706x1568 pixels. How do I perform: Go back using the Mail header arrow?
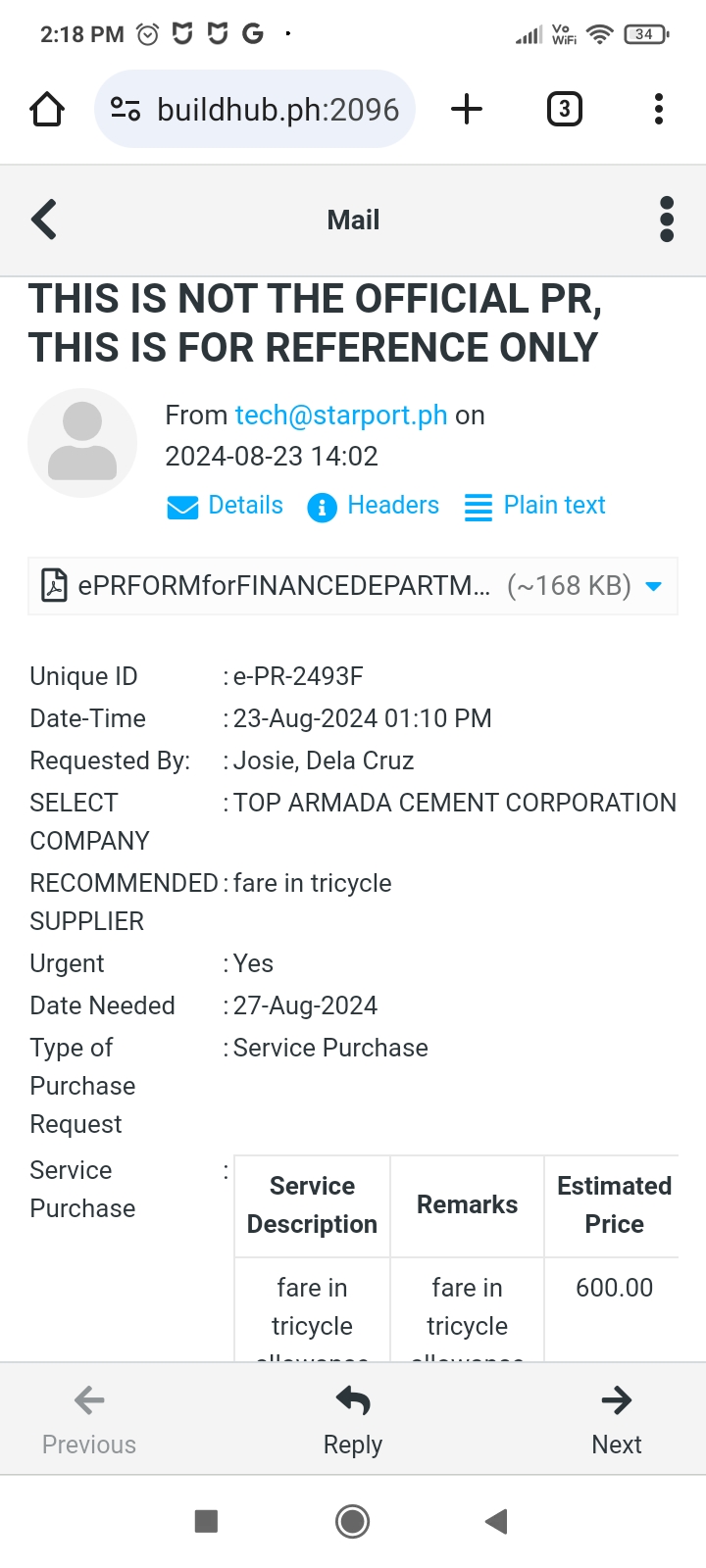45,220
